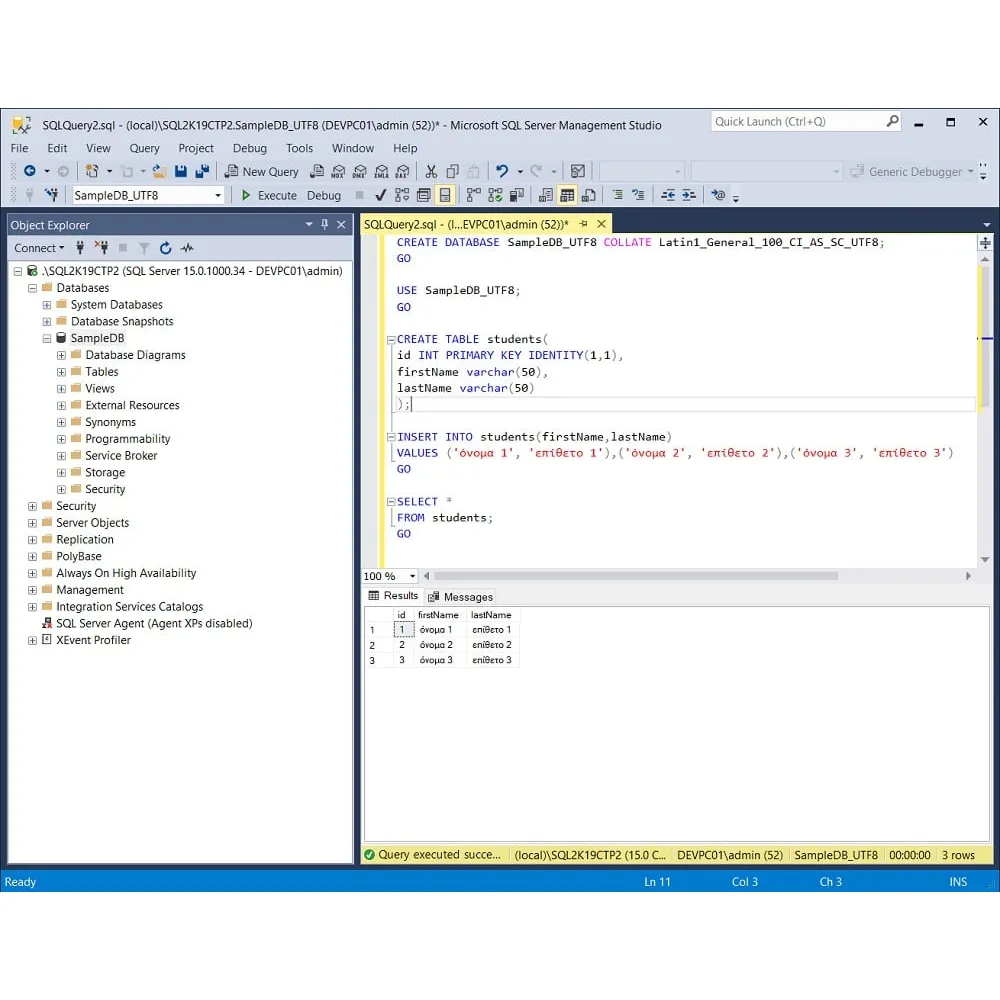
Task: Click the Uncomment selected lines icon
Action: (x=638, y=195)
